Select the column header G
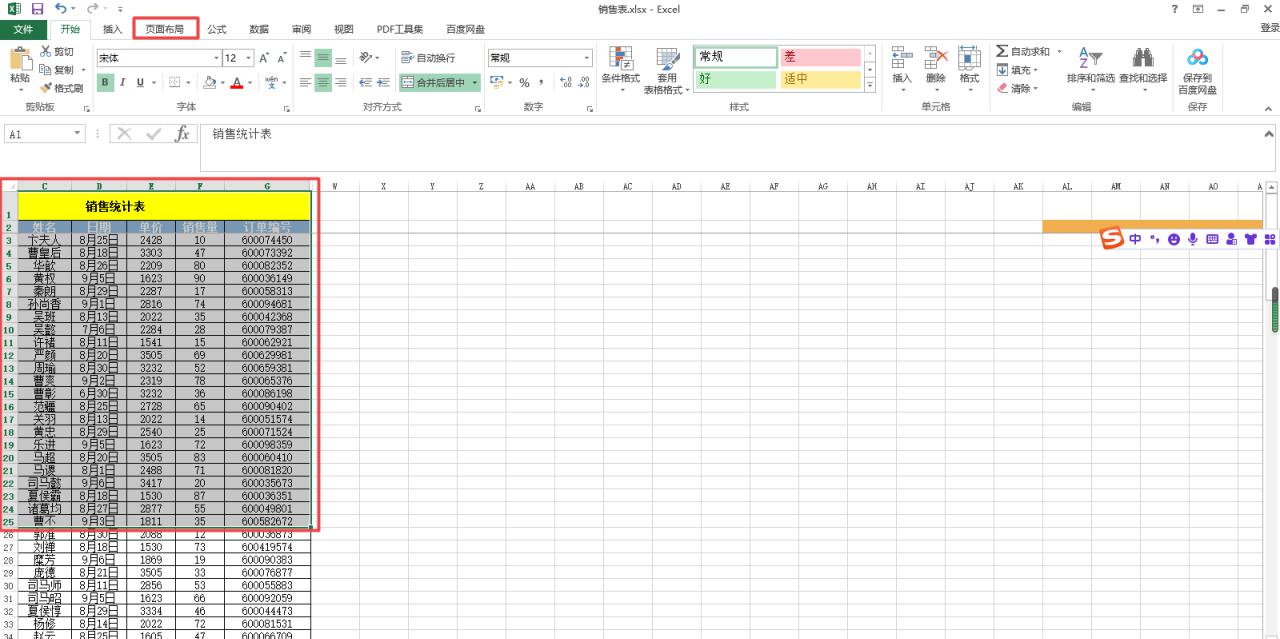This screenshot has width=1280, height=639. pyautogui.click(x=267, y=185)
